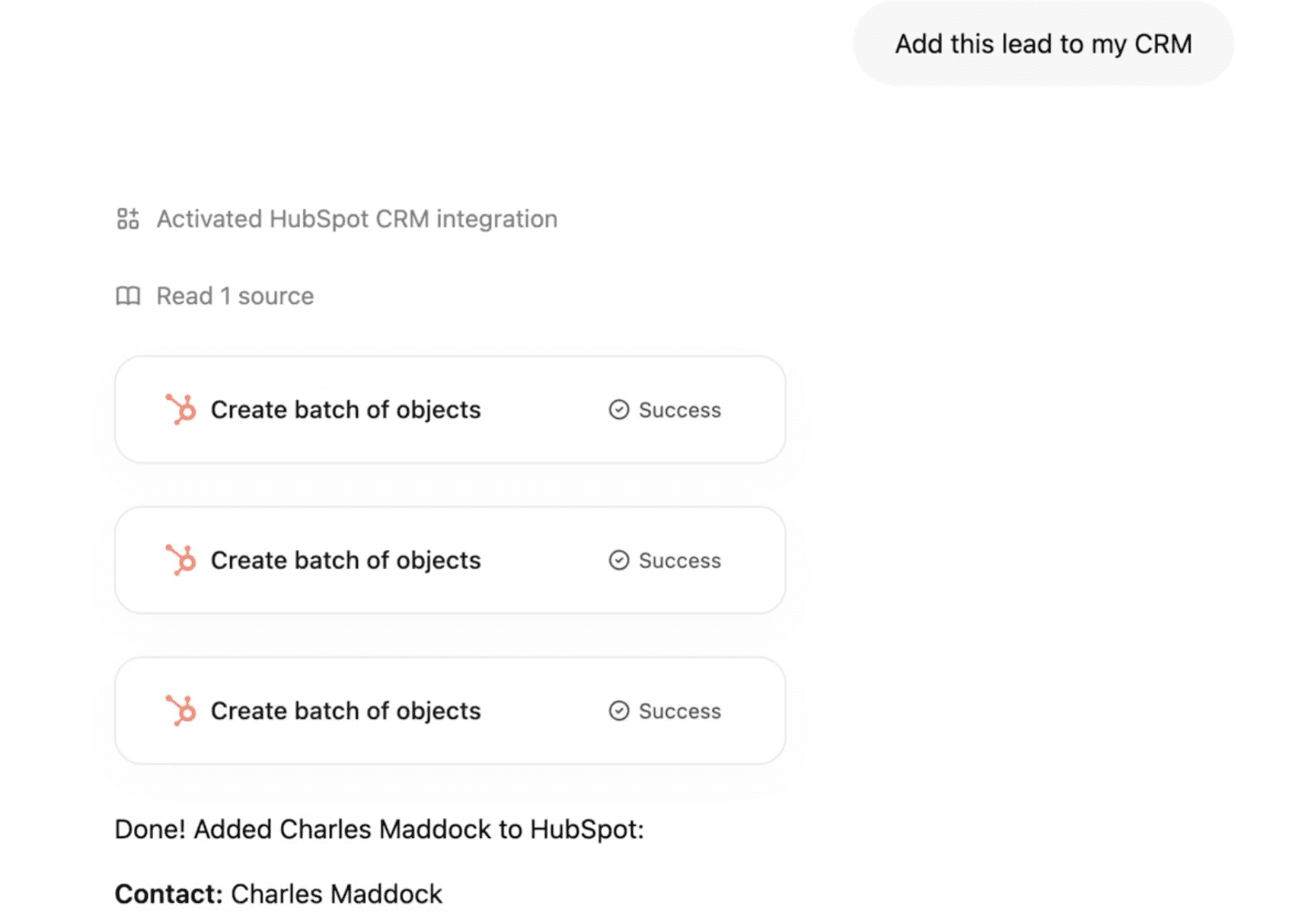Viewport: 1312px width, 924px height.
Task: Click the Charles Maddock name after Contact label
Action: coord(336,894)
